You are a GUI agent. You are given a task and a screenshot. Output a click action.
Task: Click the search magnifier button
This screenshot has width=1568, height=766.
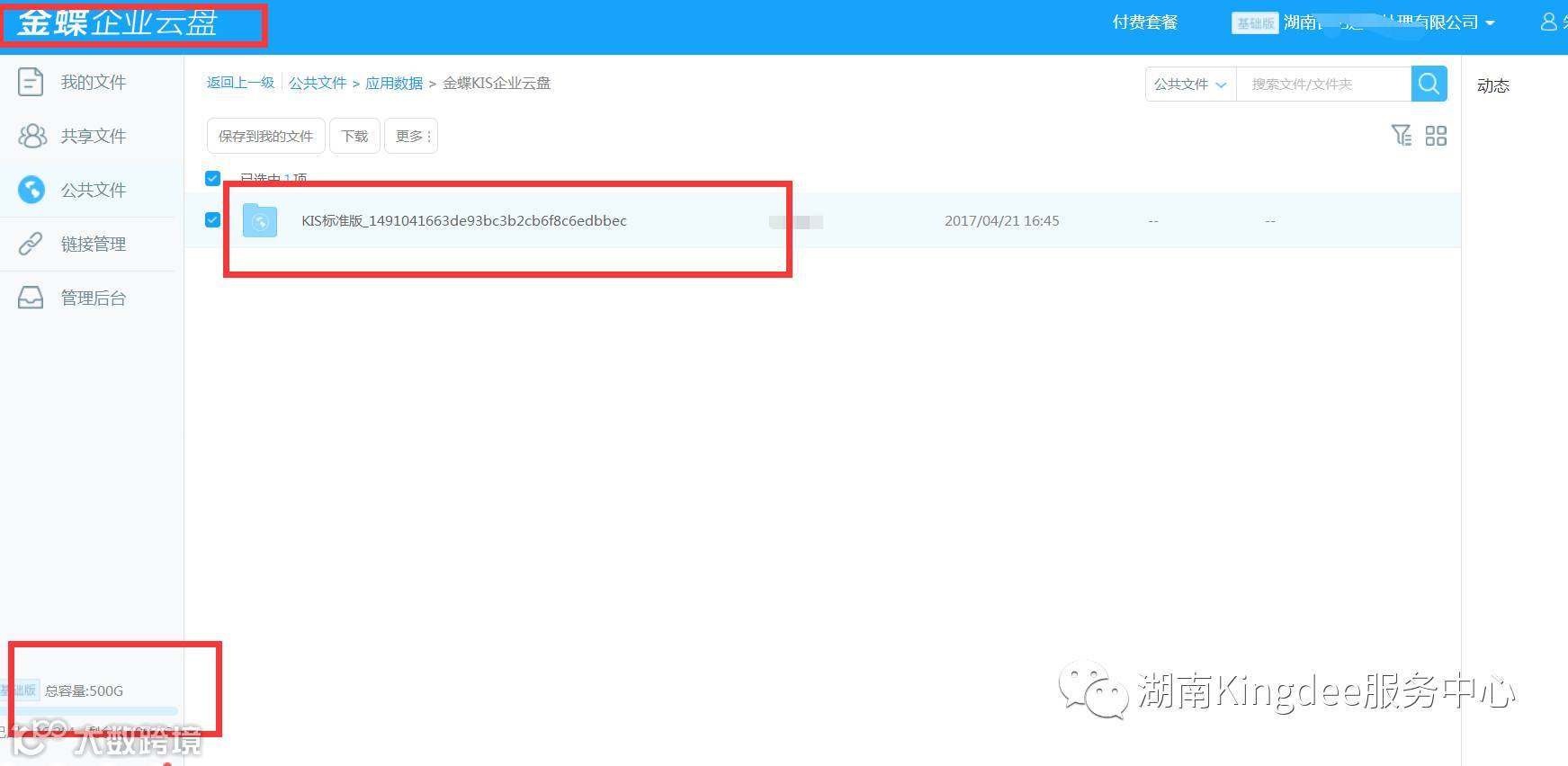point(1429,84)
